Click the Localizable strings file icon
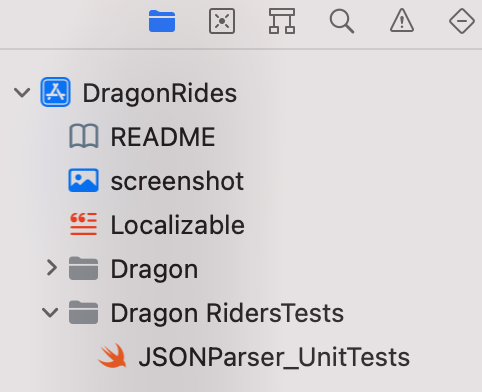This screenshot has width=482, height=392. pyautogui.click(x=84, y=224)
